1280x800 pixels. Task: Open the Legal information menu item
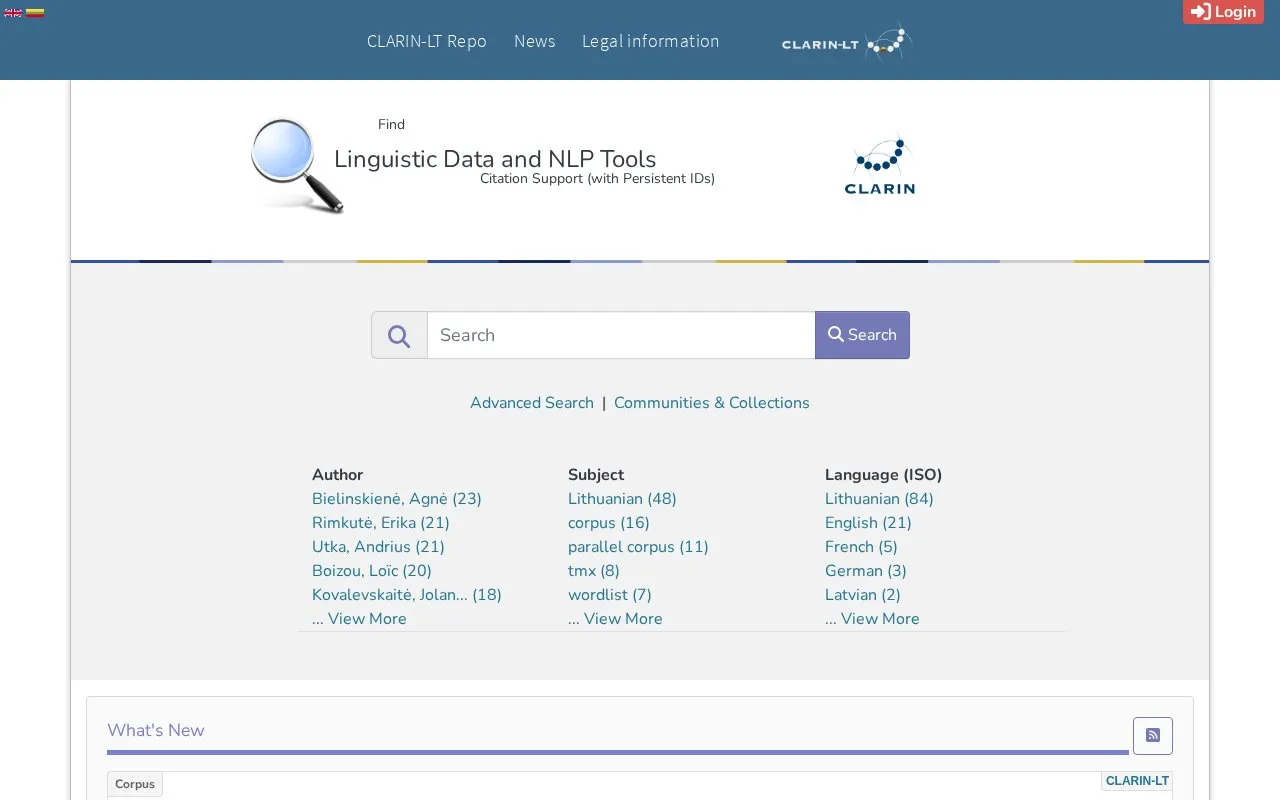651,41
